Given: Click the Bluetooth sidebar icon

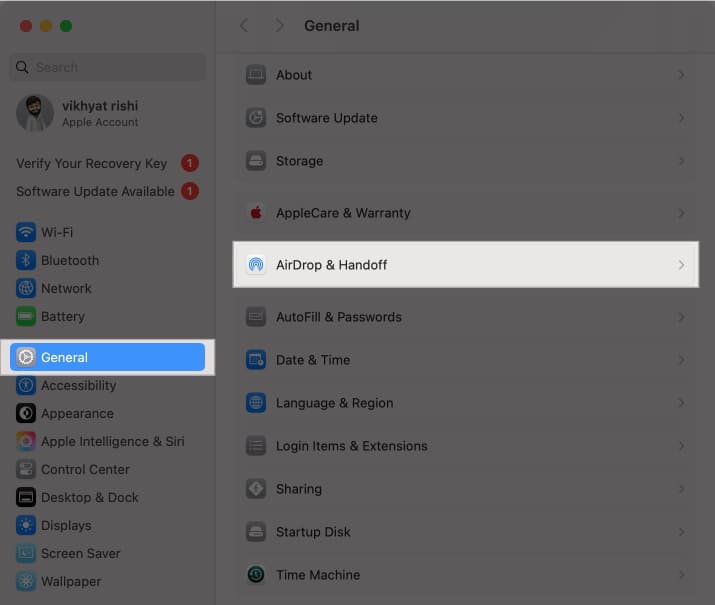Looking at the screenshot, I should pos(26,260).
